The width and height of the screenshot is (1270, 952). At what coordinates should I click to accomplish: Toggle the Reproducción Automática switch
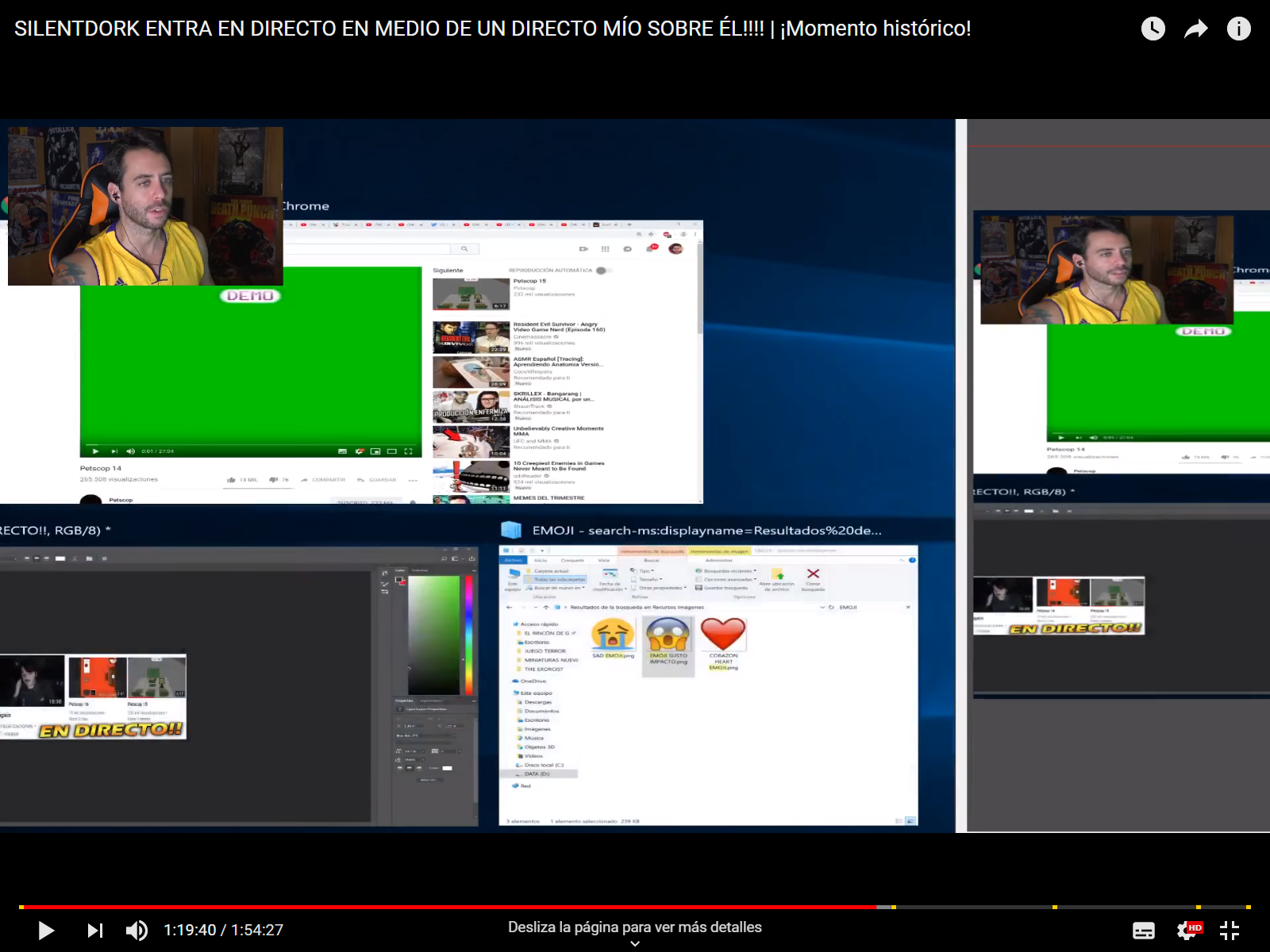pos(602,271)
